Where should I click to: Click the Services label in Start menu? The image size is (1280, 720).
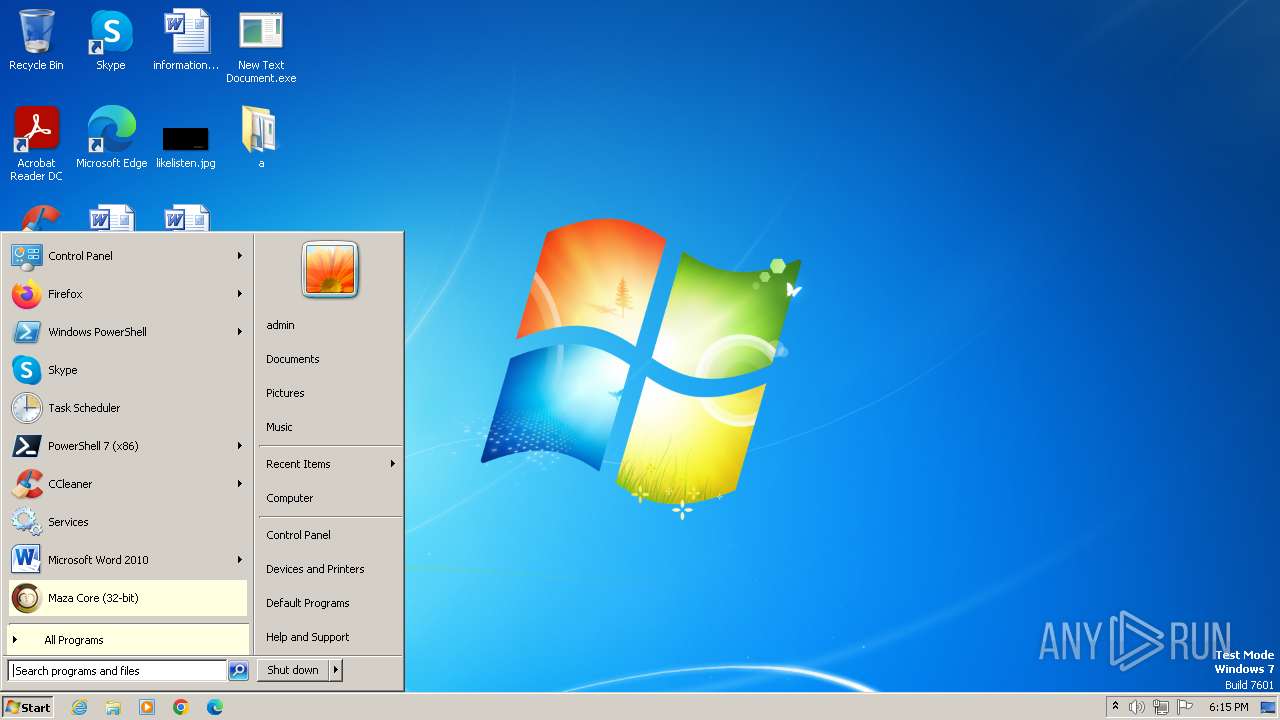tap(68, 522)
